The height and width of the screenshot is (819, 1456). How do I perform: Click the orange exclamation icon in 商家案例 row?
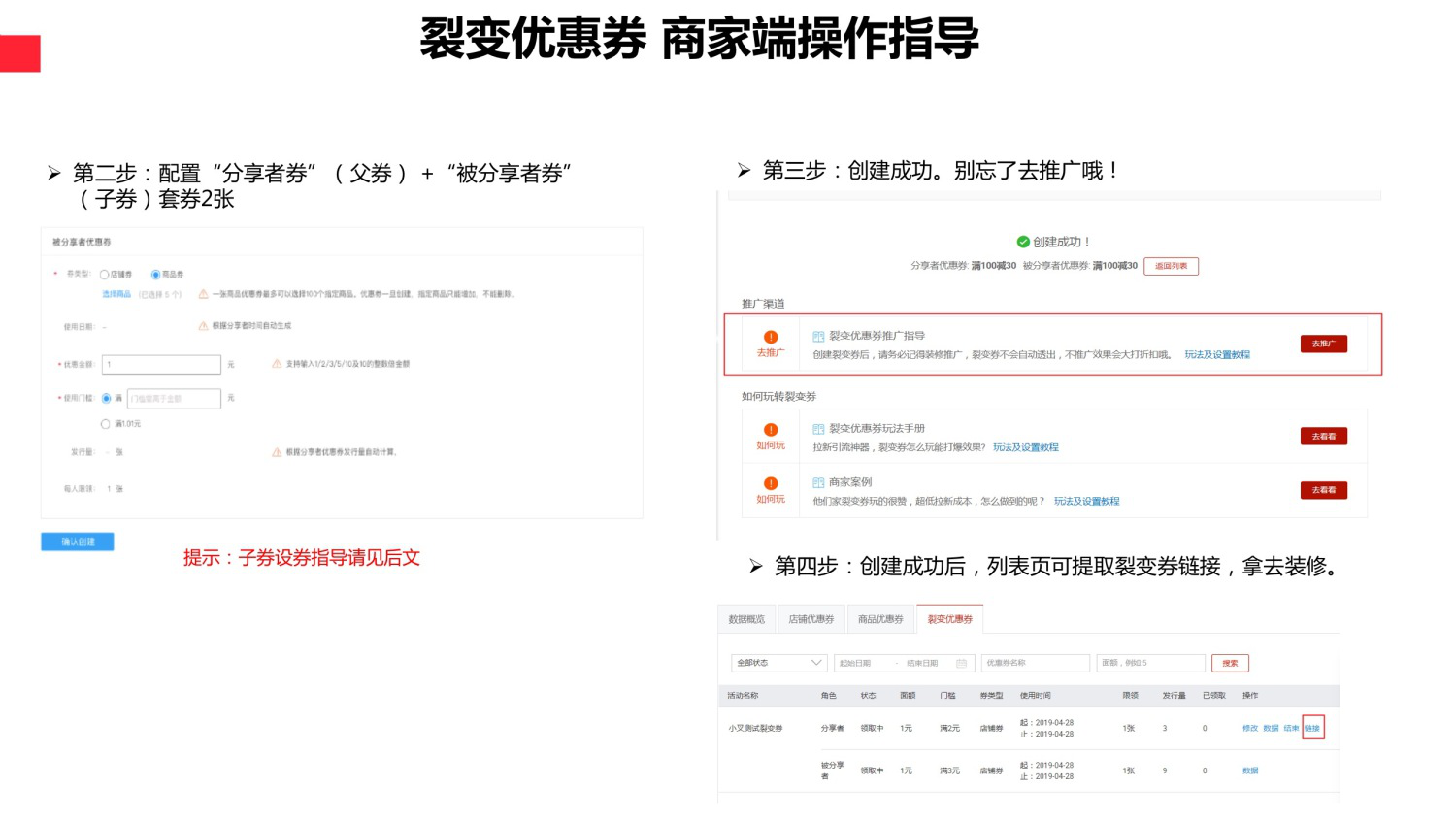pos(771,483)
